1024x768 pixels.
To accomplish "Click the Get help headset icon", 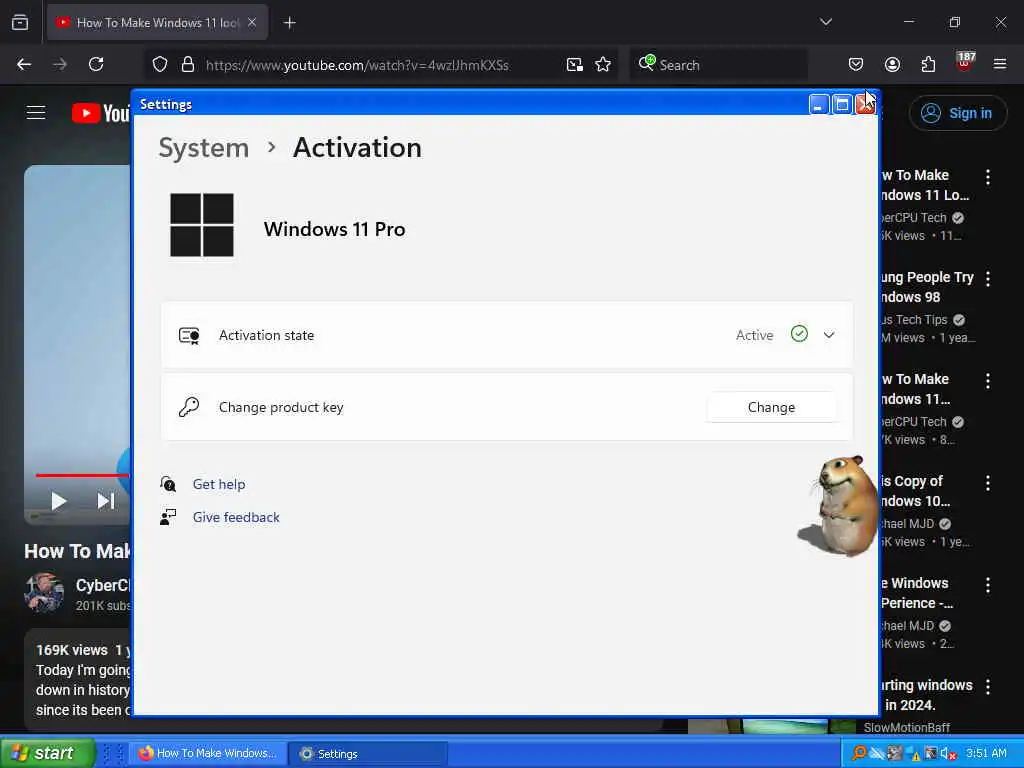I will point(168,484).
